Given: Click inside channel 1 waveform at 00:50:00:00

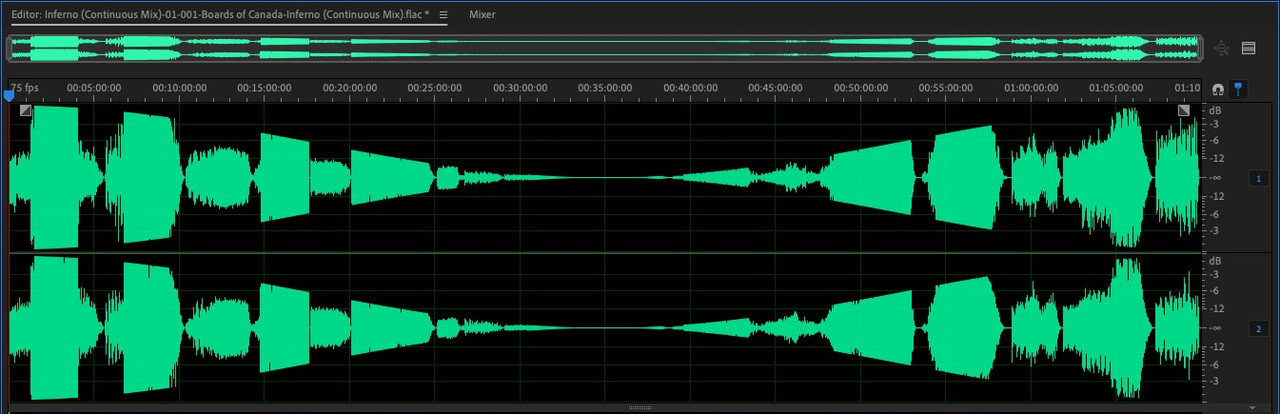Looking at the screenshot, I should [x=859, y=177].
